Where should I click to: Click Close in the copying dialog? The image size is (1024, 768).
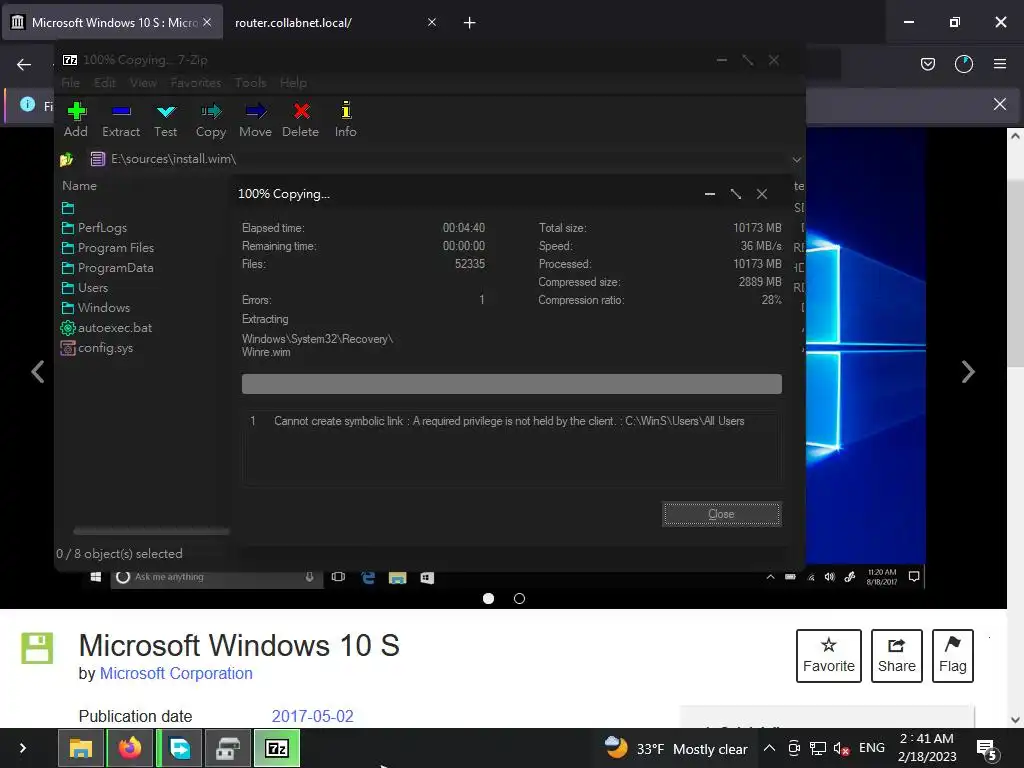coord(722,514)
